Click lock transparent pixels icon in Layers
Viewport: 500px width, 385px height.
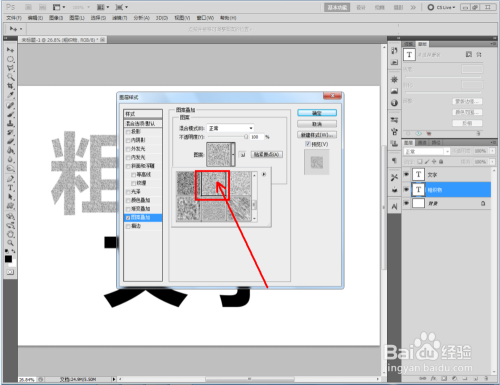(x=420, y=162)
